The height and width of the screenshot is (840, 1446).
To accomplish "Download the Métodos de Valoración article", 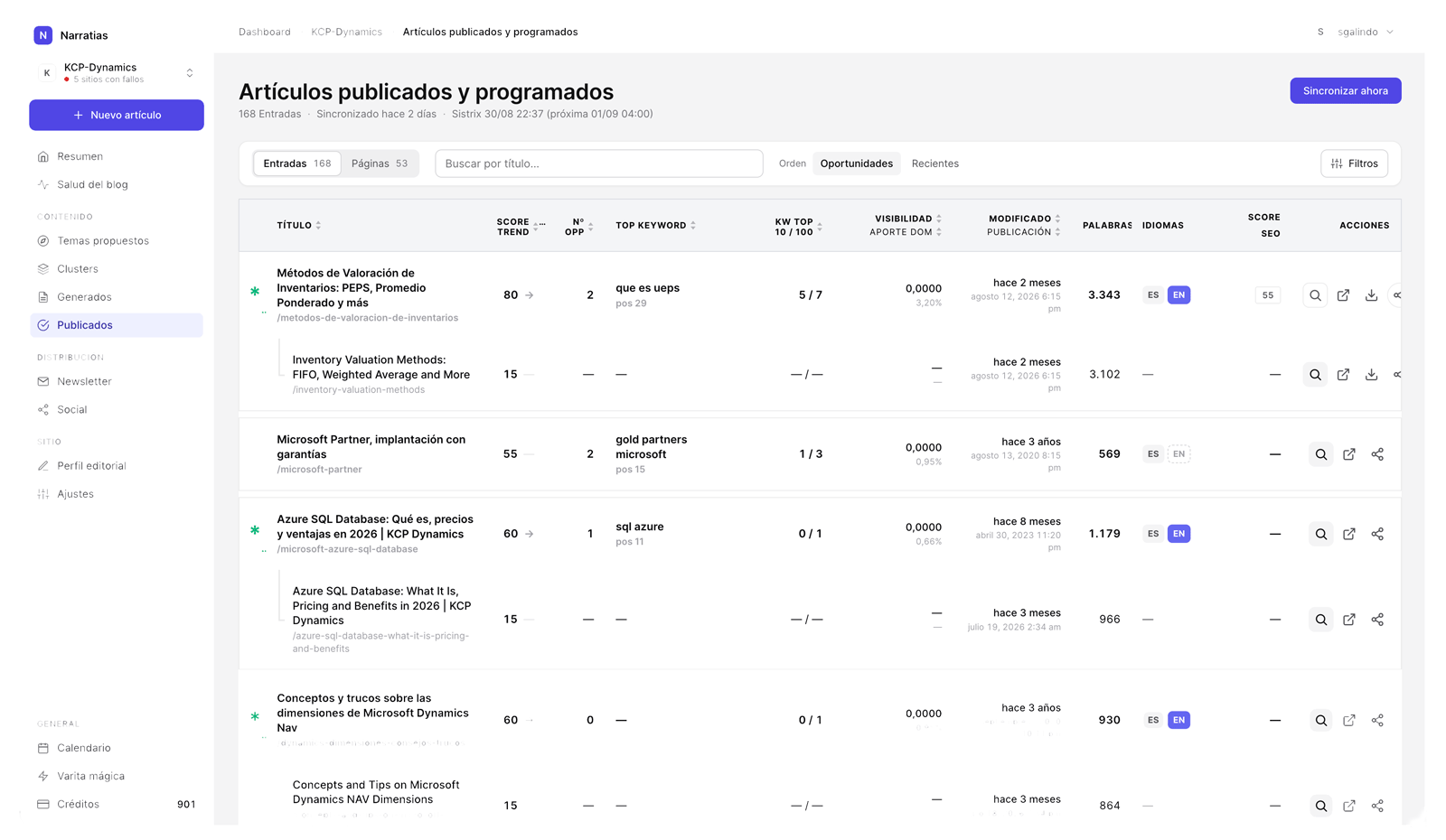I will [1371, 295].
